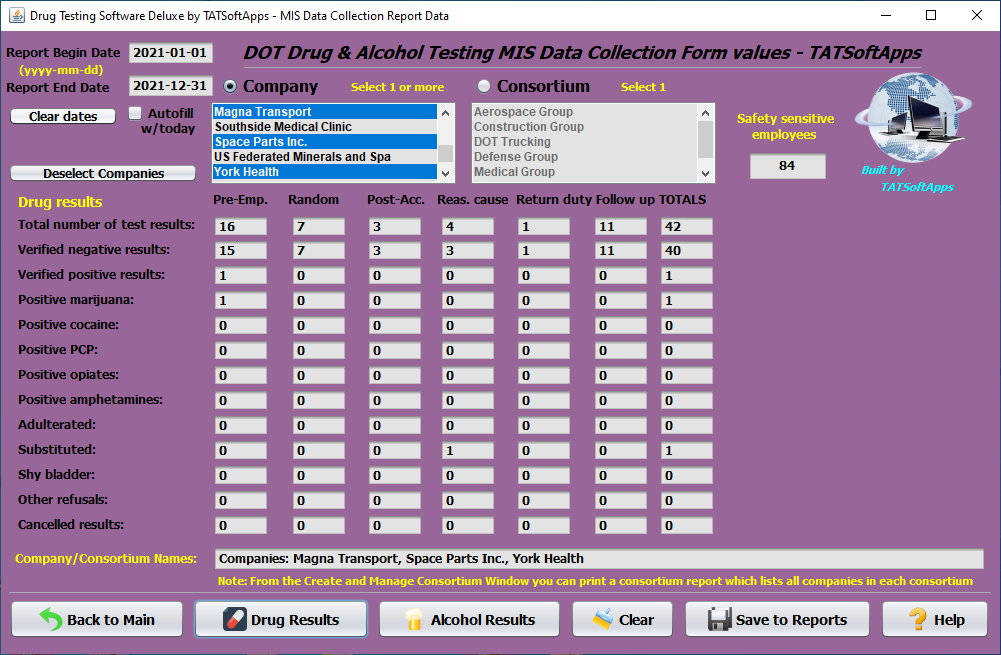The width and height of the screenshot is (1001, 655).
Task: Click Return duty total test results field
Action: tap(543, 226)
